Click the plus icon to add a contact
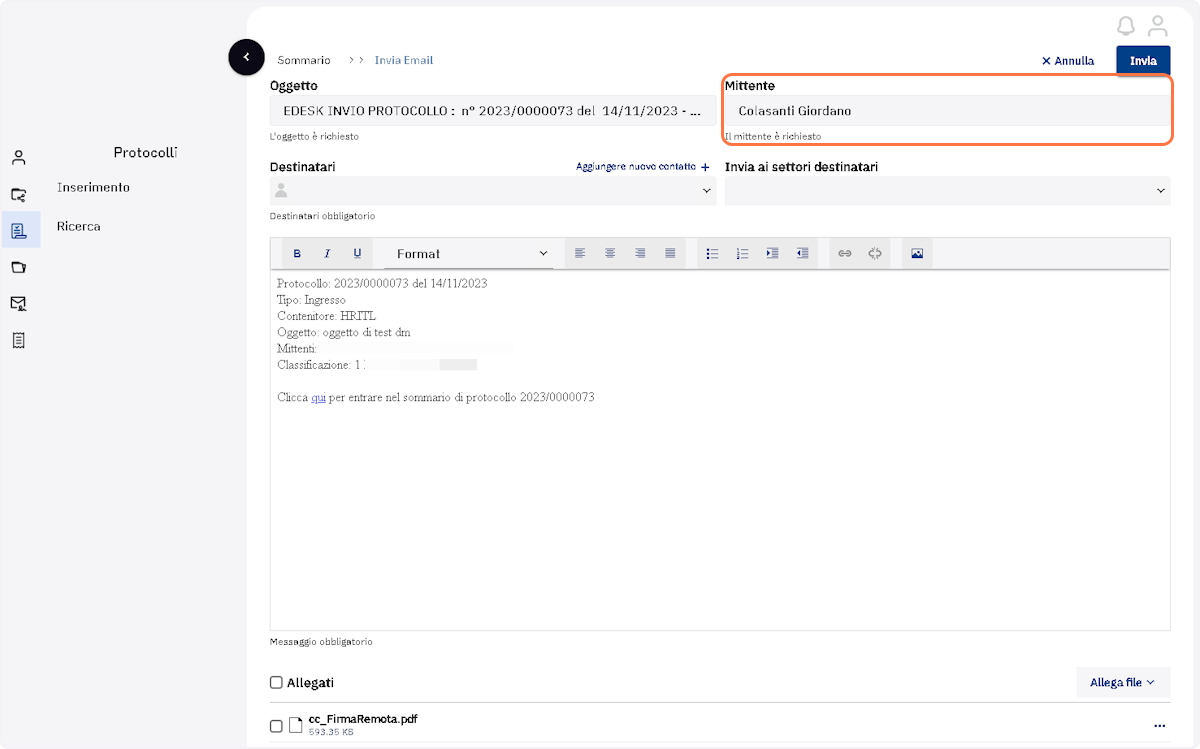 [705, 167]
